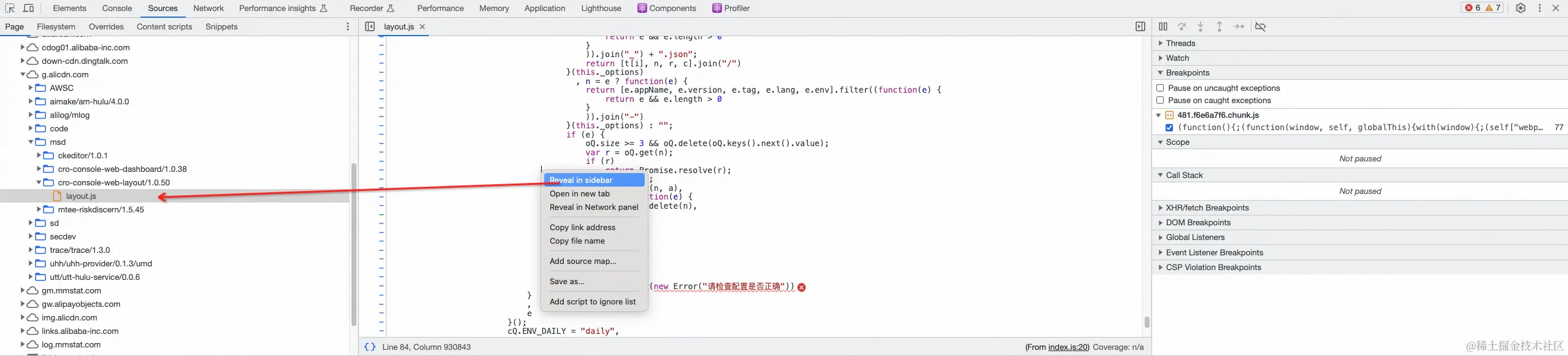Collapse the Call Stack section
This screenshot has width=1568, height=356.
pyautogui.click(x=1160, y=175)
